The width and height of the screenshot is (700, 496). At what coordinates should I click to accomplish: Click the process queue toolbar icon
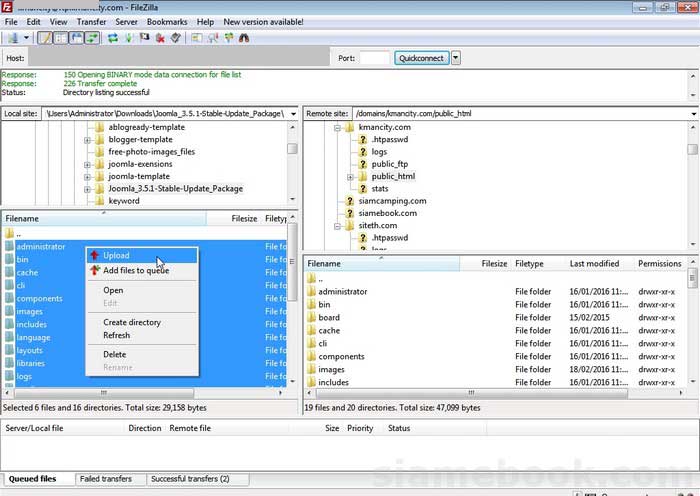point(129,38)
